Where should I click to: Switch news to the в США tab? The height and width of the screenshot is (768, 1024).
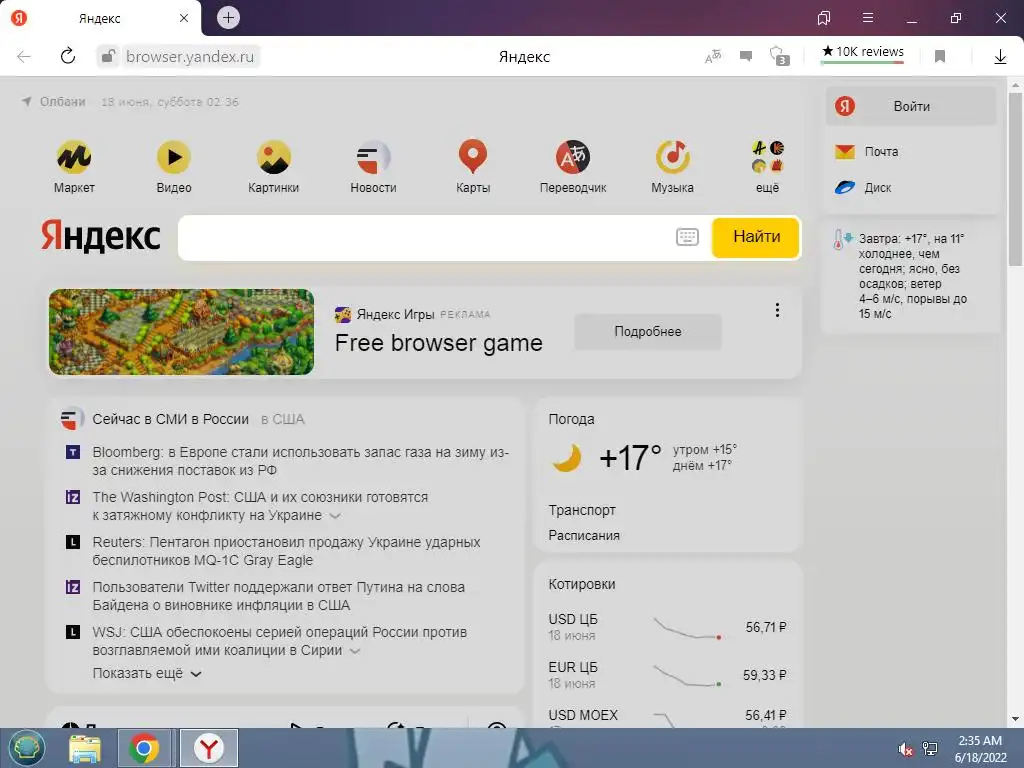pos(283,419)
